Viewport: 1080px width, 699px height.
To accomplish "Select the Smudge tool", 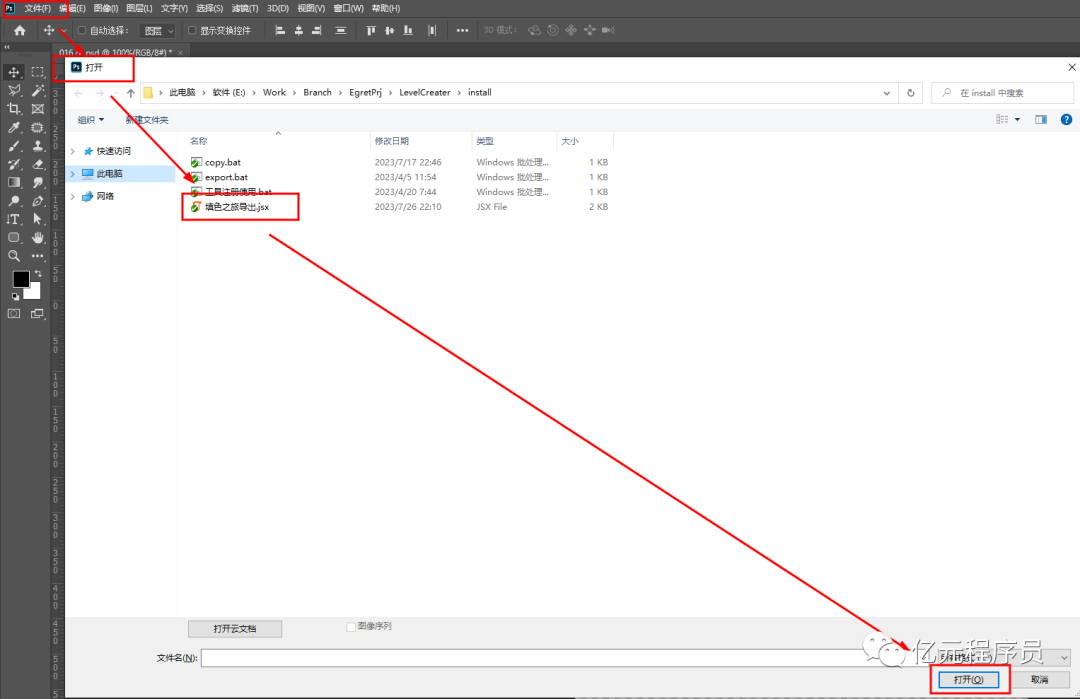I will pyautogui.click(x=38, y=182).
